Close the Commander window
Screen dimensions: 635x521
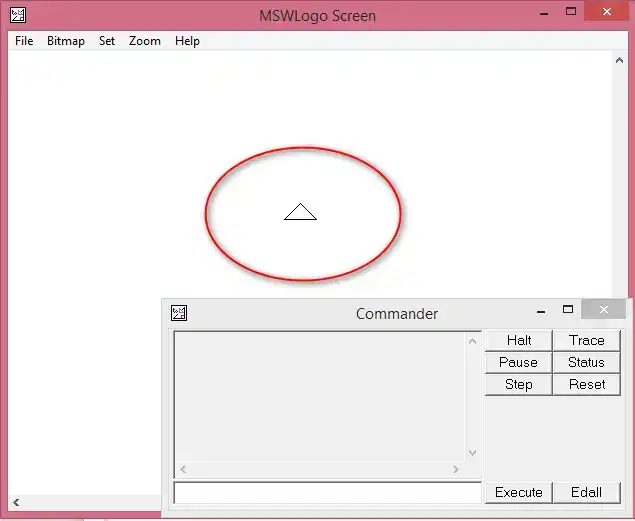pyautogui.click(x=603, y=310)
